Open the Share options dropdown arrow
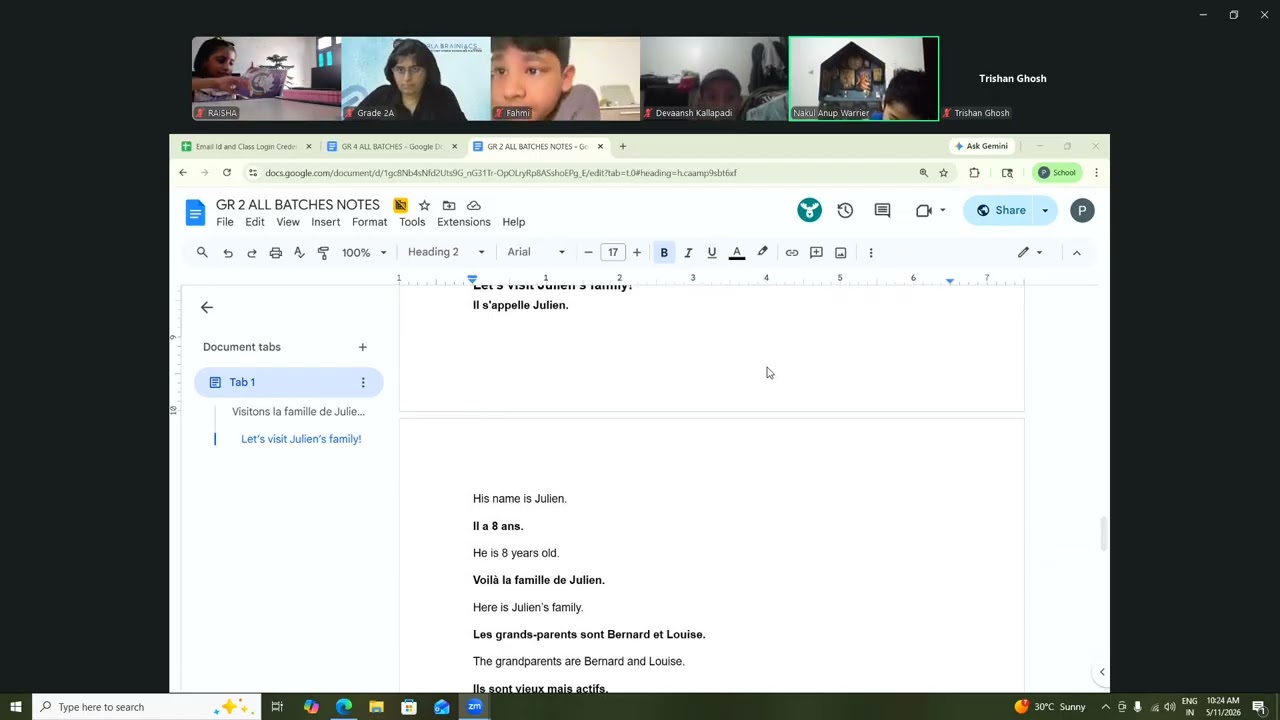The height and width of the screenshot is (720, 1280). point(1045,210)
